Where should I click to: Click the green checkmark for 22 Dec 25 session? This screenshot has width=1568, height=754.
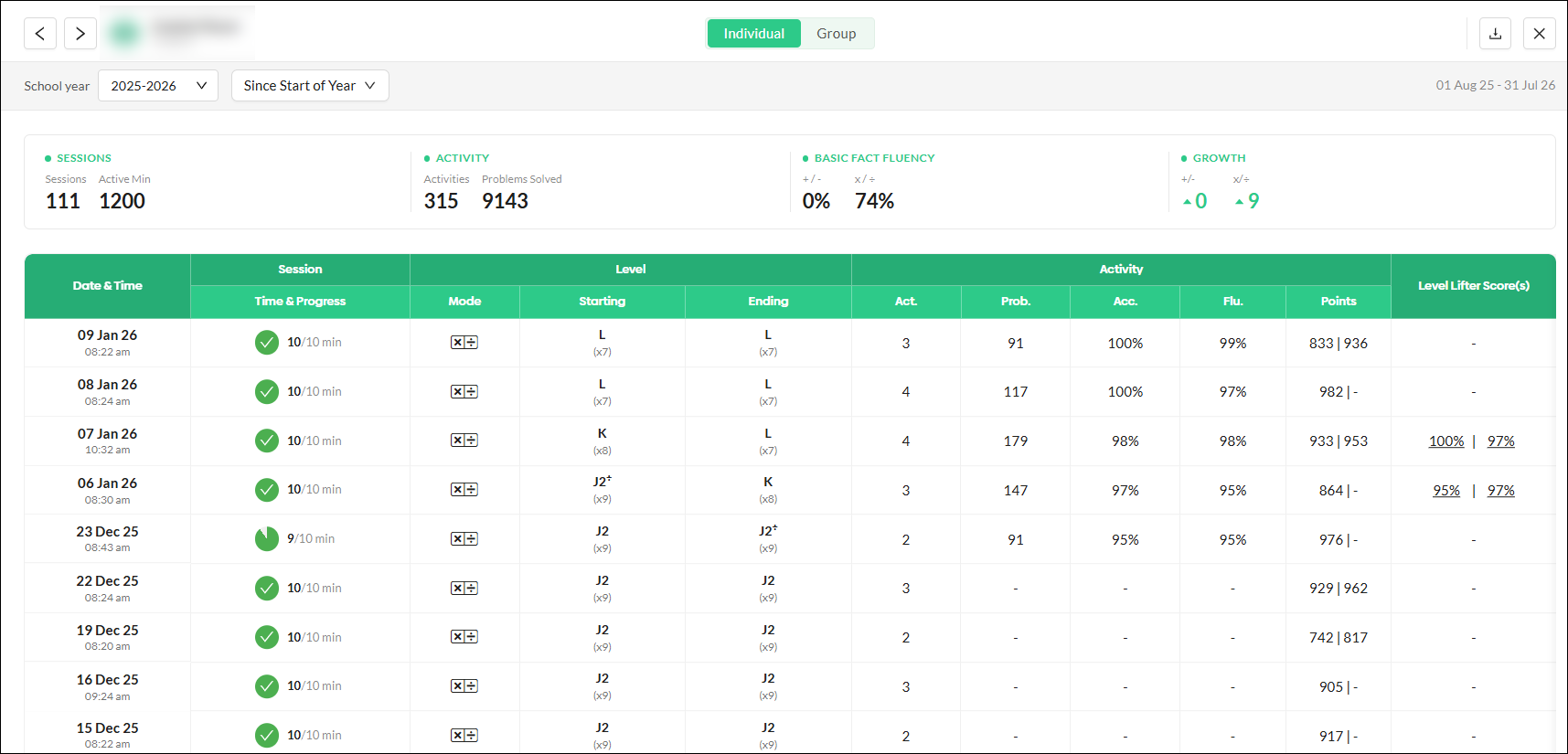tap(266, 589)
